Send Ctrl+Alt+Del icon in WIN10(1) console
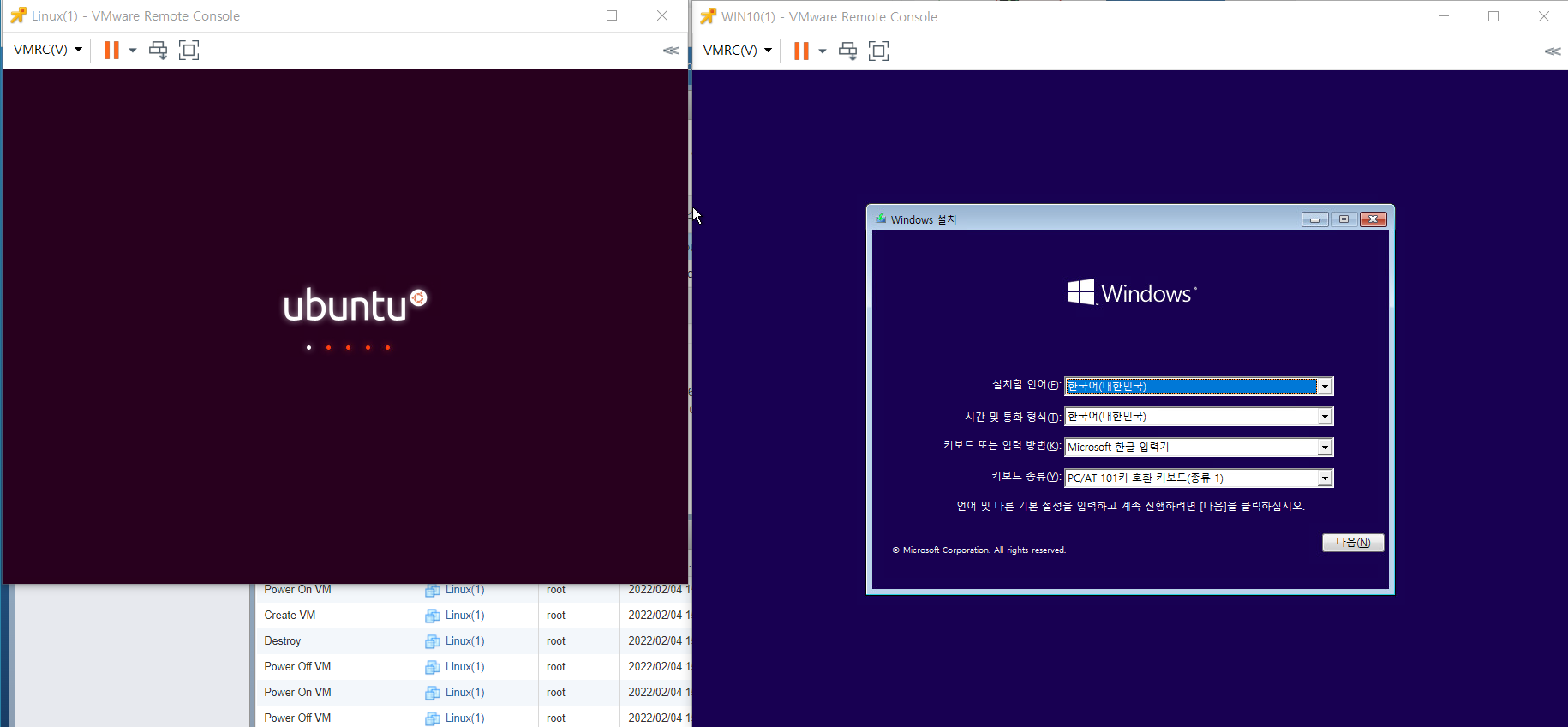This screenshot has height=727, width=1568. [847, 51]
